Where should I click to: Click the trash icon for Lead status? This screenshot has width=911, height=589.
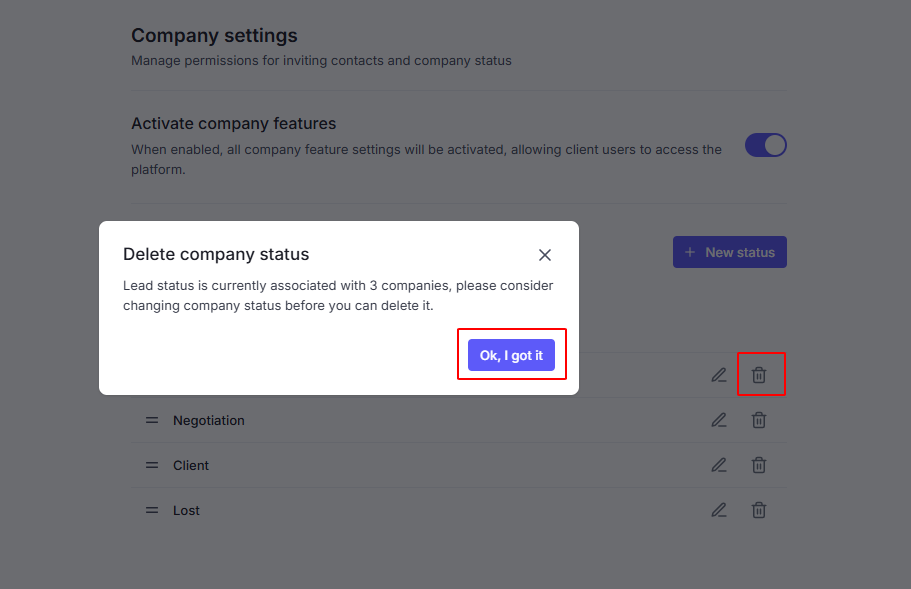point(759,375)
